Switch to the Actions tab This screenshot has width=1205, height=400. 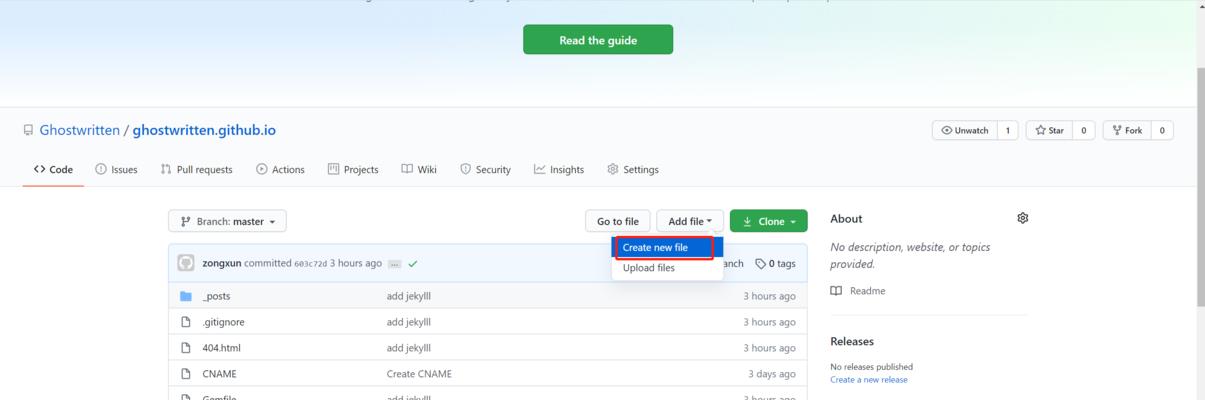point(280,169)
